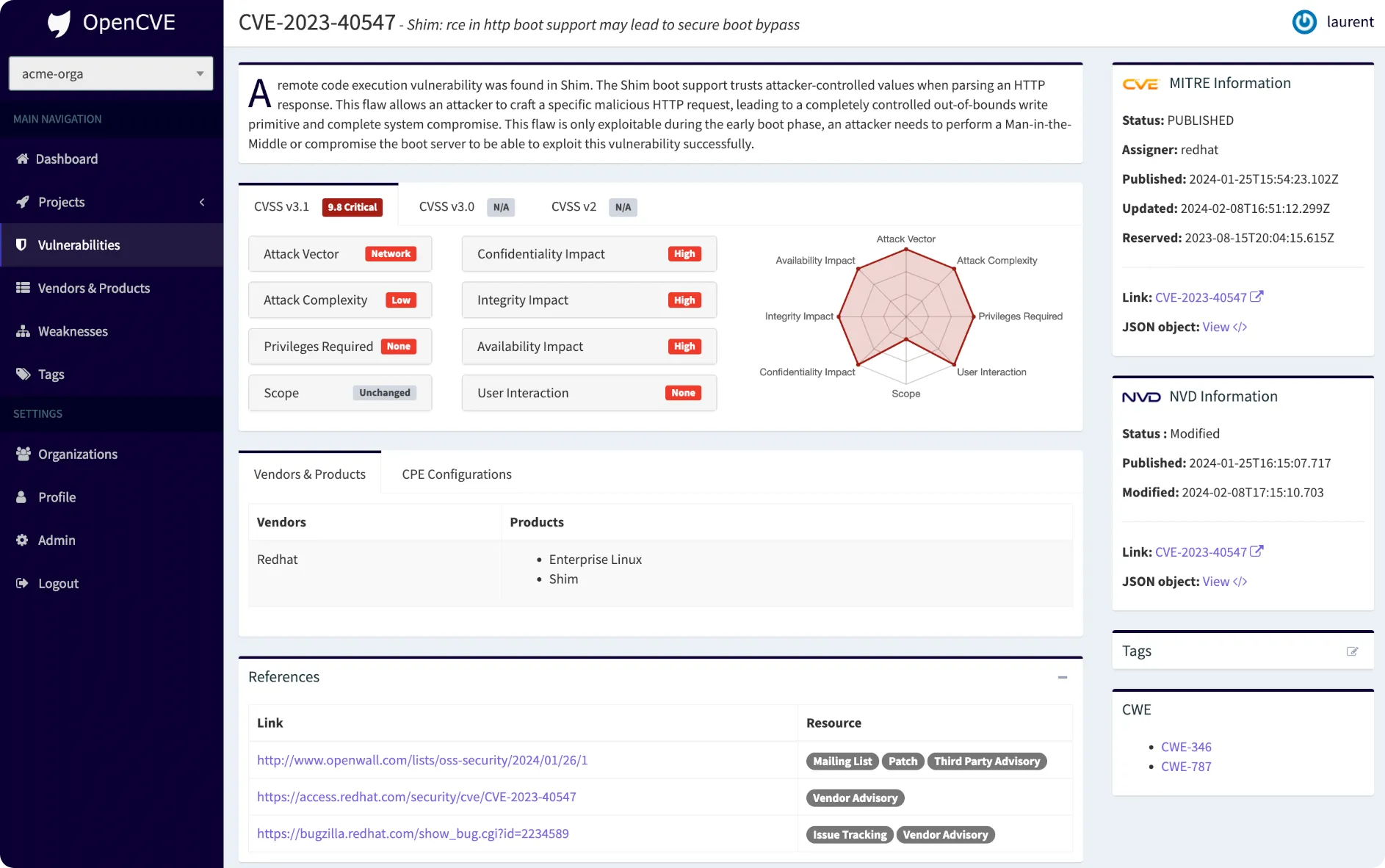1385x868 pixels.
Task: Open the CPE Configurations tab
Action: [457, 474]
